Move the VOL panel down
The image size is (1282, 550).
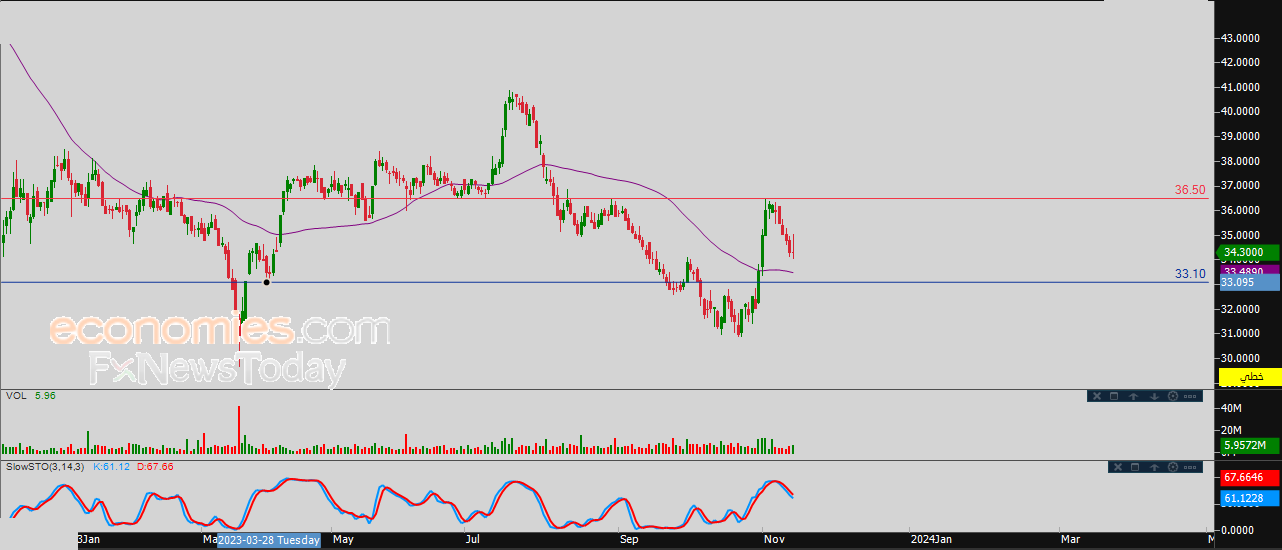1154,396
